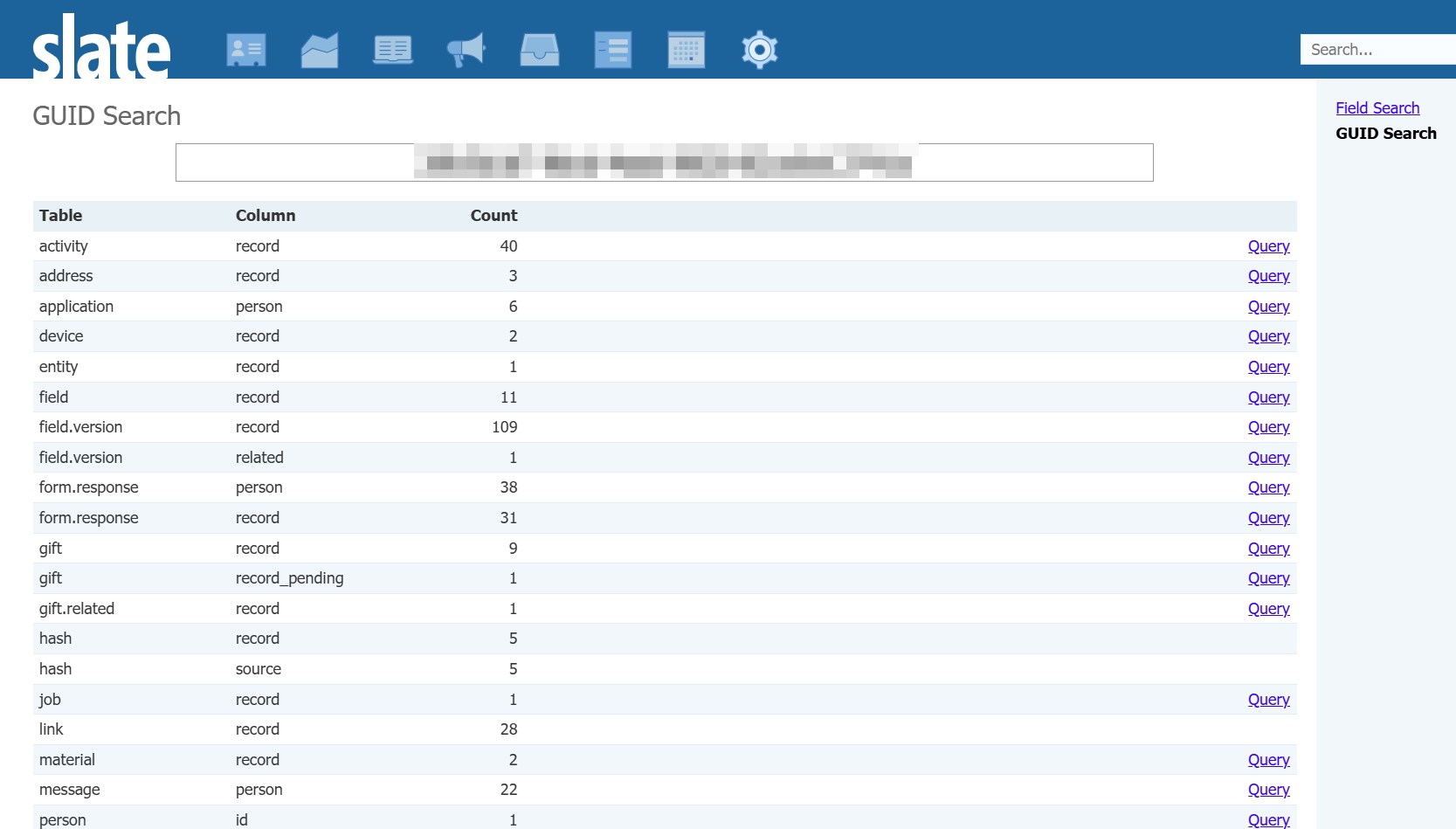Open the Queries list icon
This screenshot has height=829, width=1456.
[613, 50]
